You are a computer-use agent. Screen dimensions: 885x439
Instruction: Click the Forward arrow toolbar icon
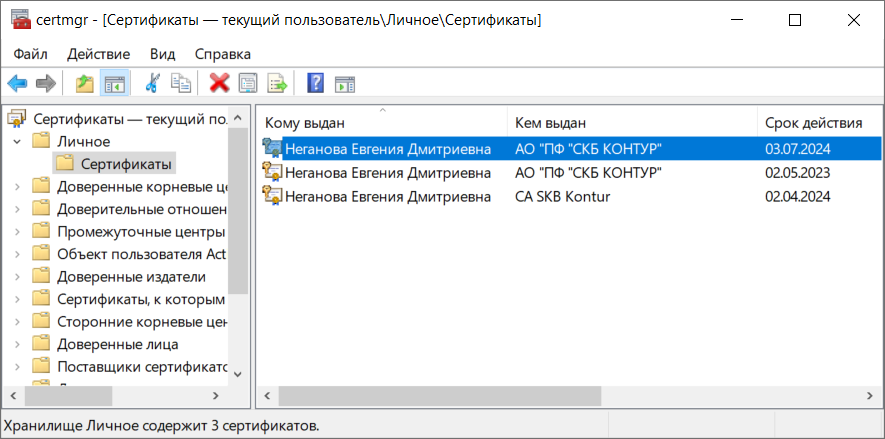[x=46, y=84]
